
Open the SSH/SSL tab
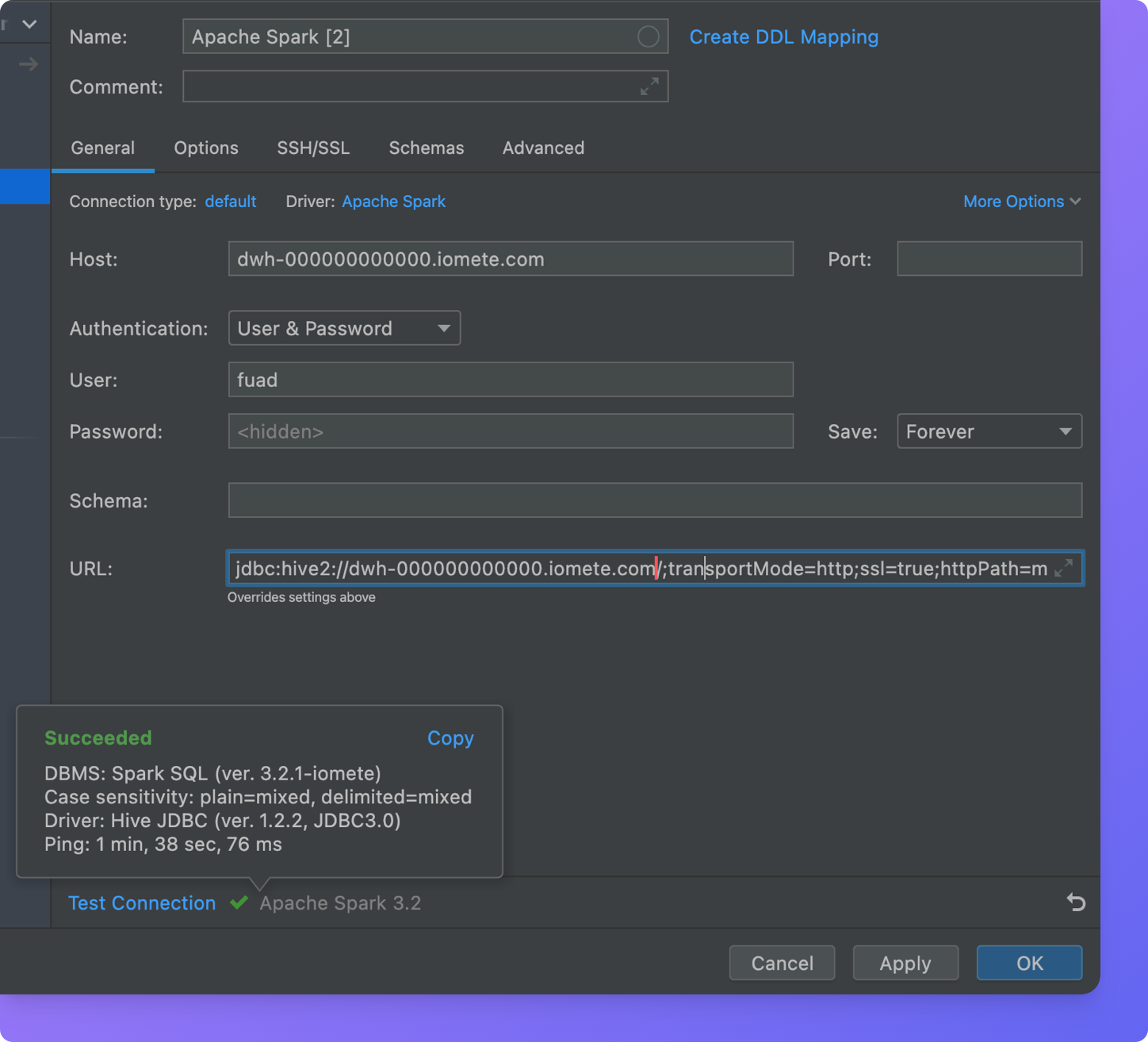(x=313, y=148)
